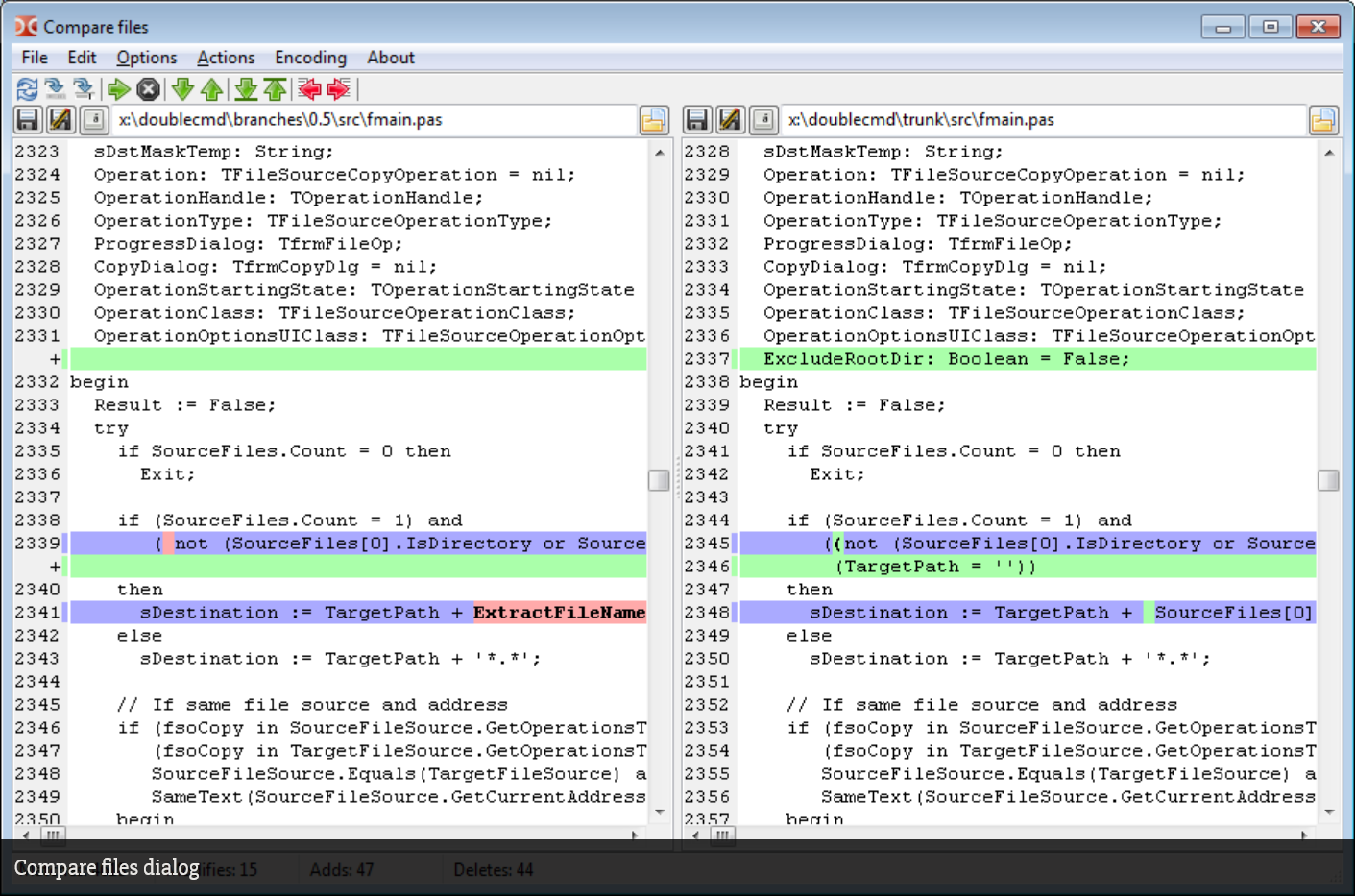Click the right pane vertical scrollbar thumb
This screenshot has height=896, width=1355.
click(1329, 480)
